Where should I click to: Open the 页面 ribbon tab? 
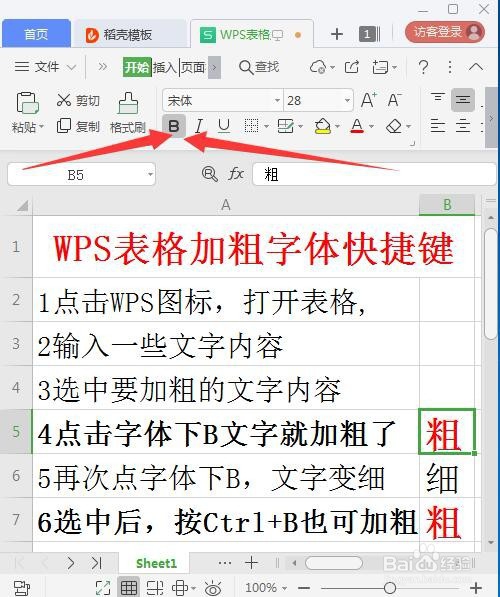tap(193, 67)
